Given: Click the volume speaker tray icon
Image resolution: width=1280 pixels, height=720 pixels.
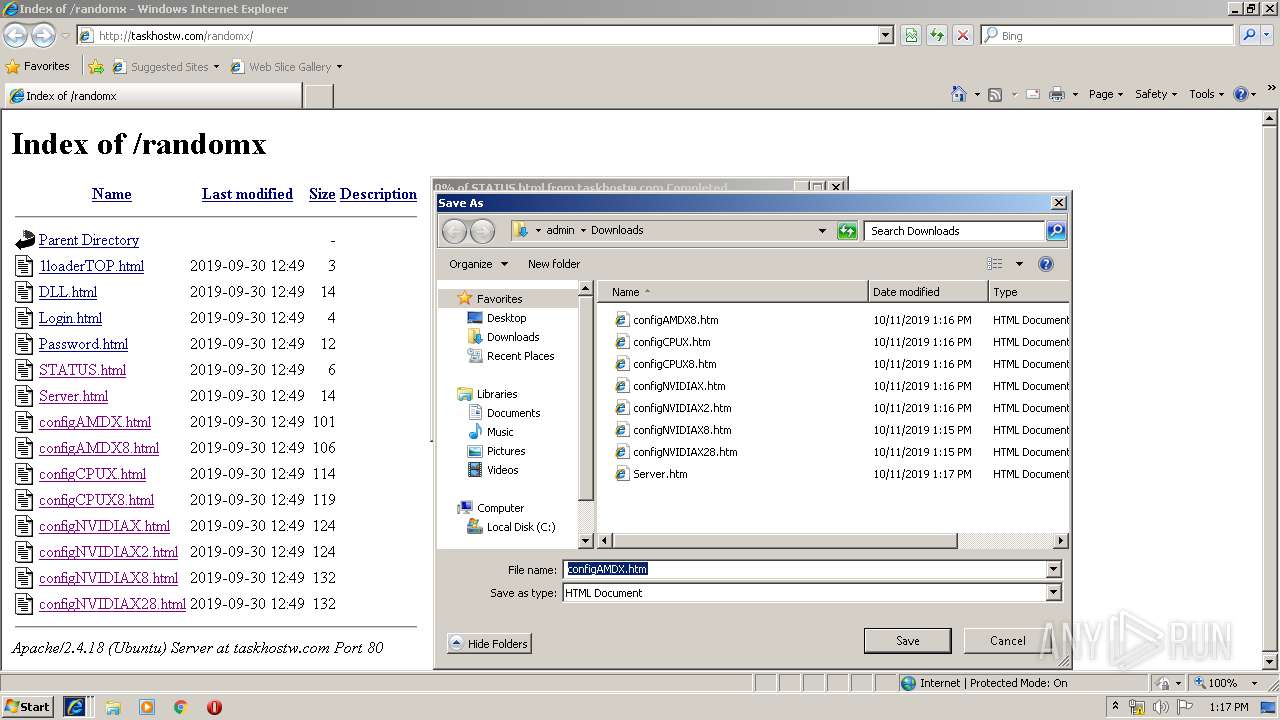Looking at the screenshot, I should point(1160,707).
